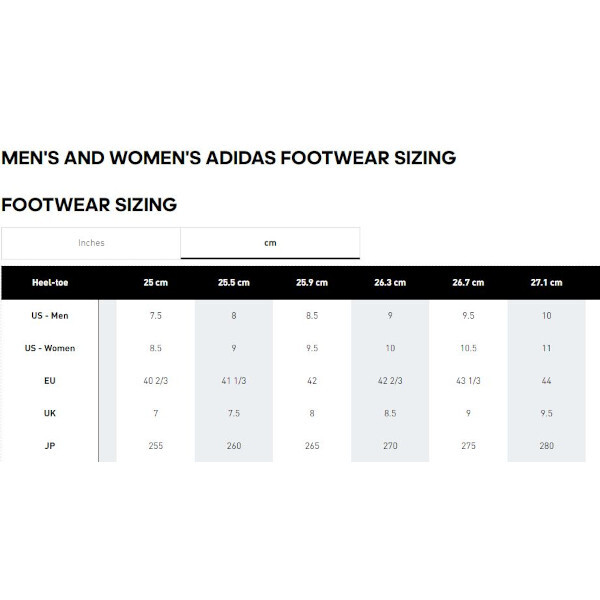The image size is (600, 600).
Task: Select the 27.1 cm column header
Action: pyautogui.click(x=546, y=283)
